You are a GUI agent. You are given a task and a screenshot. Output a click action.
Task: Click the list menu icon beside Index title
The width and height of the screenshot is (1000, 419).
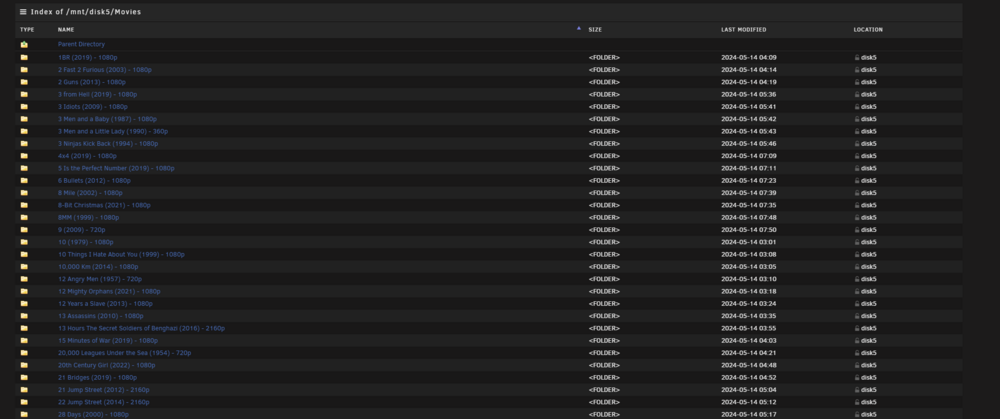[x=23, y=11]
